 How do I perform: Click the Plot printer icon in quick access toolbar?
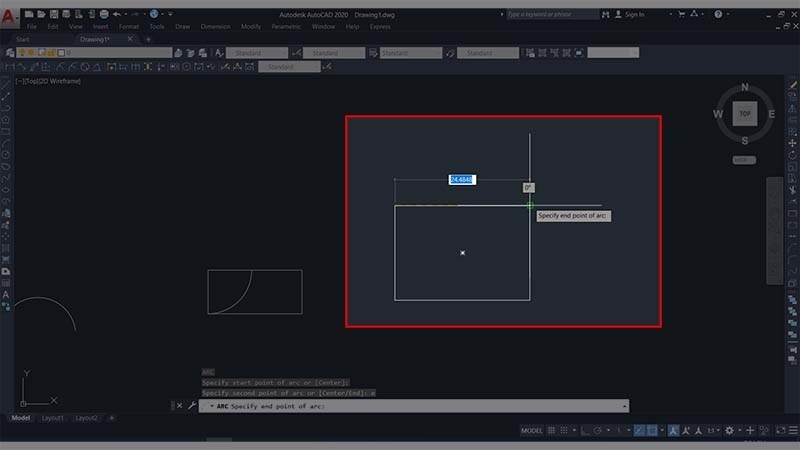[104, 14]
